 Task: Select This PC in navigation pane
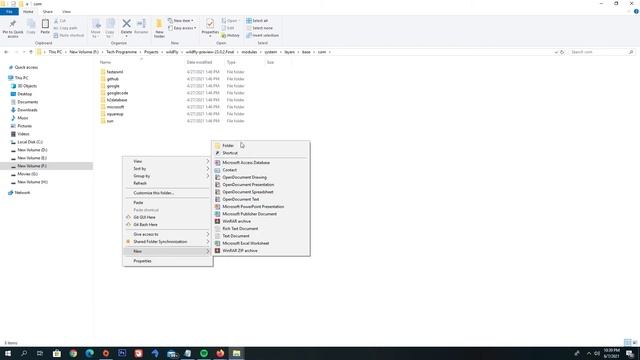tap(21, 78)
